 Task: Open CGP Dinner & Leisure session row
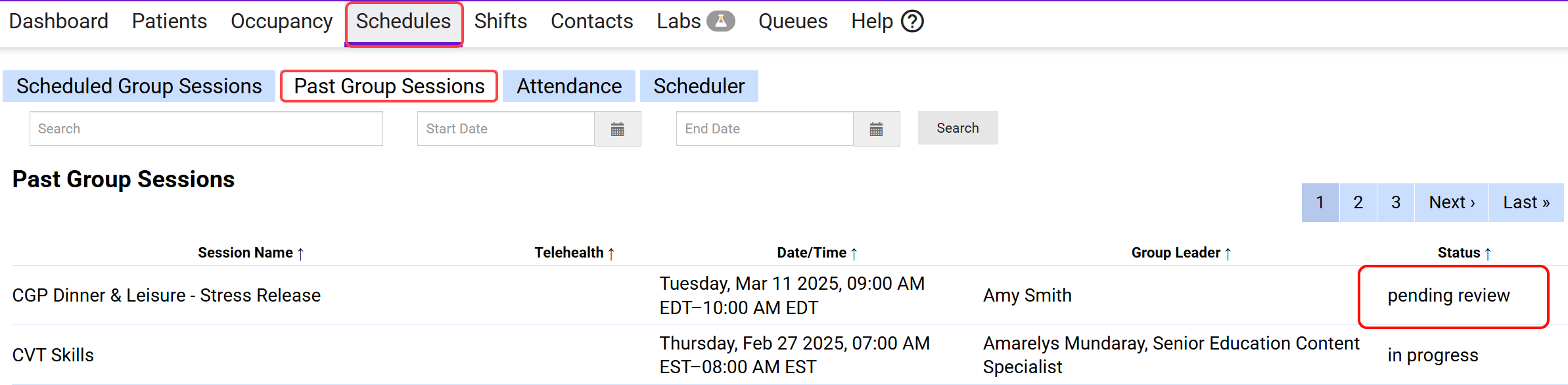pos(166,296)
